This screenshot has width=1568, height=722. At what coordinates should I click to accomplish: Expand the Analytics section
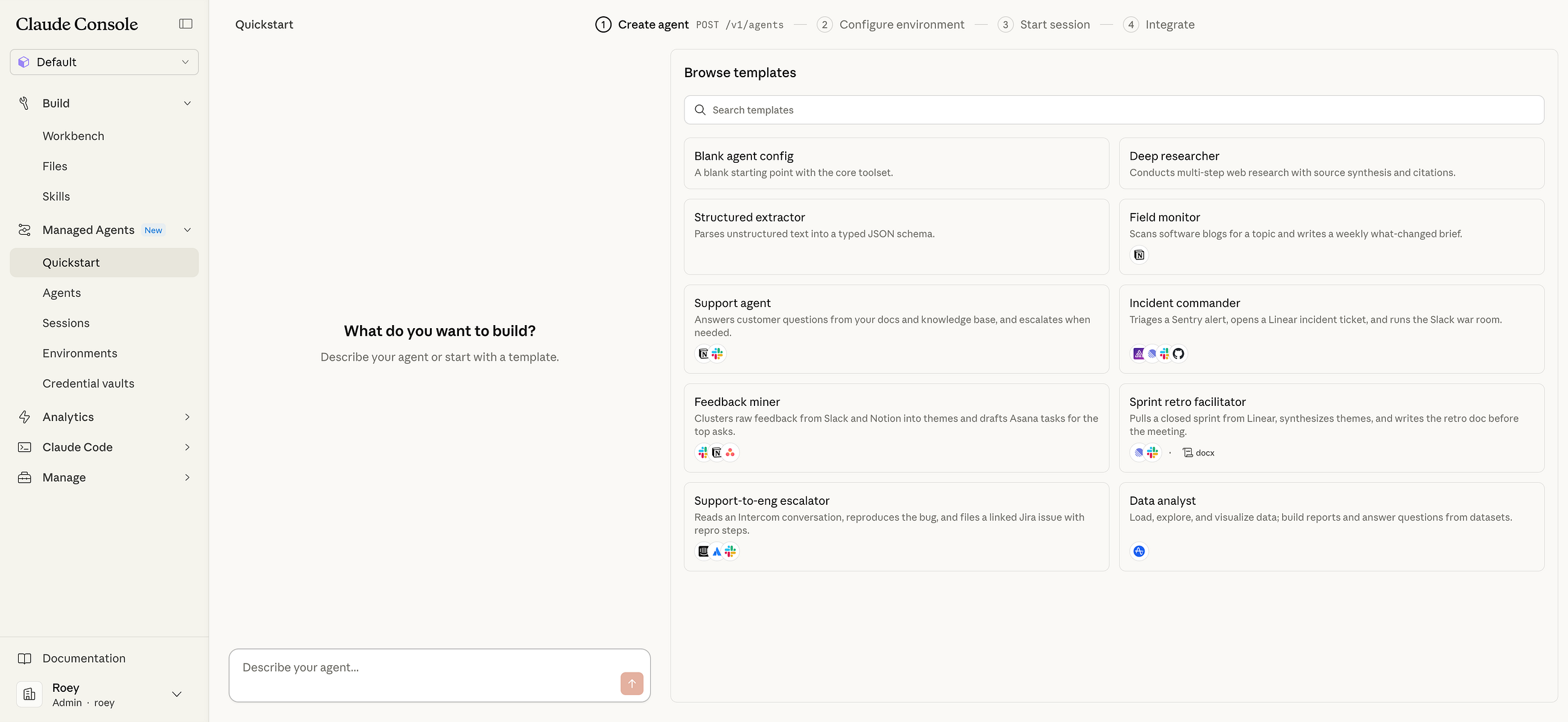point(188,417)
